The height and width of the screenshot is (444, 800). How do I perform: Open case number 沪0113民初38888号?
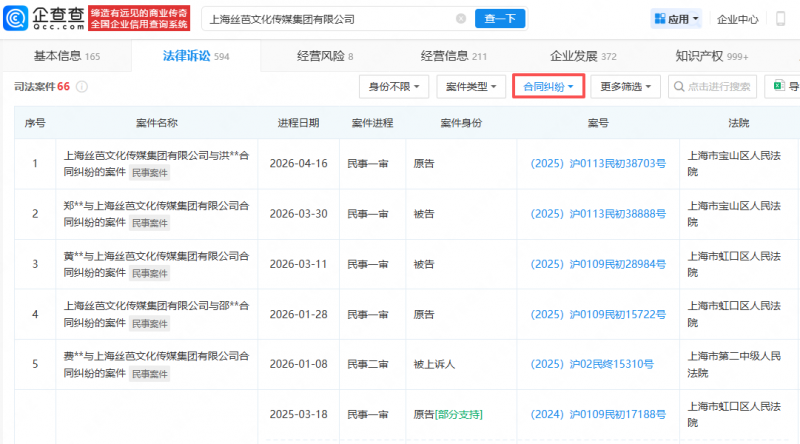598,214
